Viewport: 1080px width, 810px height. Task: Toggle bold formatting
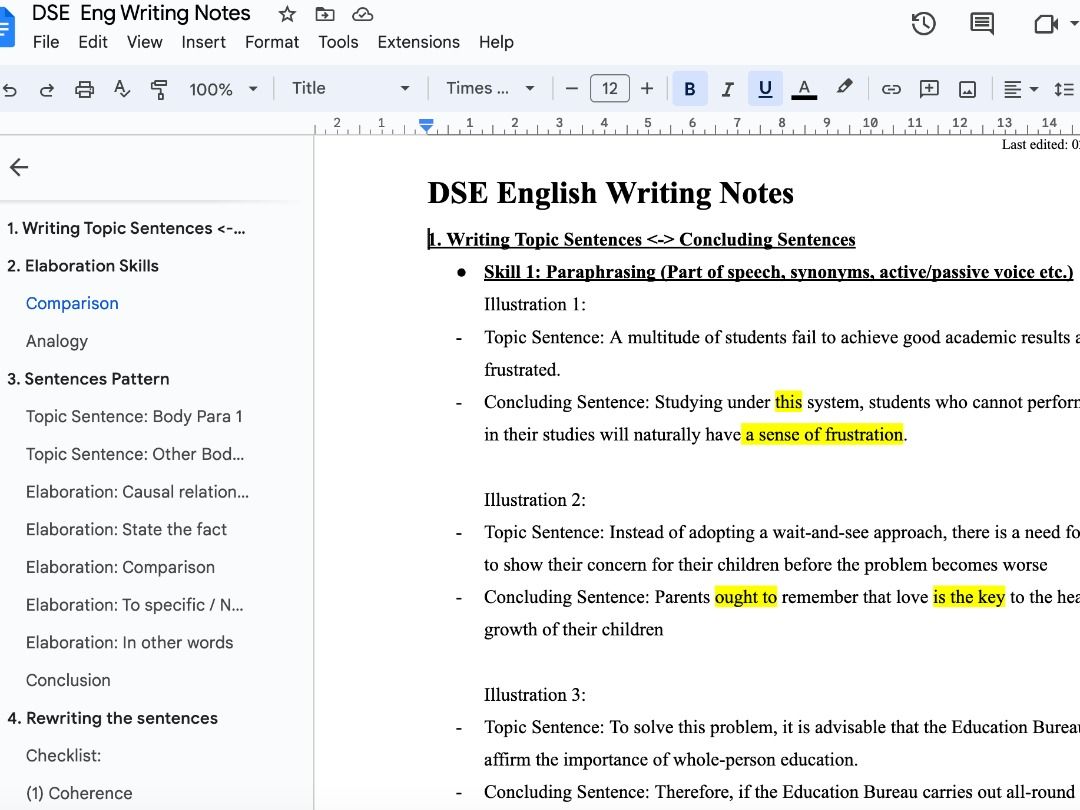tap(690, 88)
